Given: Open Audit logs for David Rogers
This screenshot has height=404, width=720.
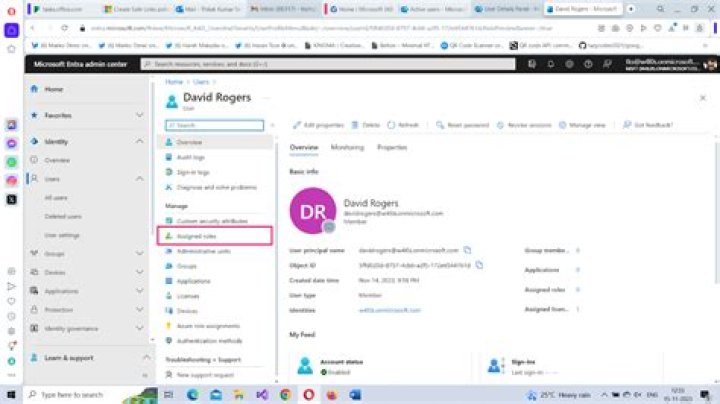Looking at the screenshot, I should click(190, 157).
